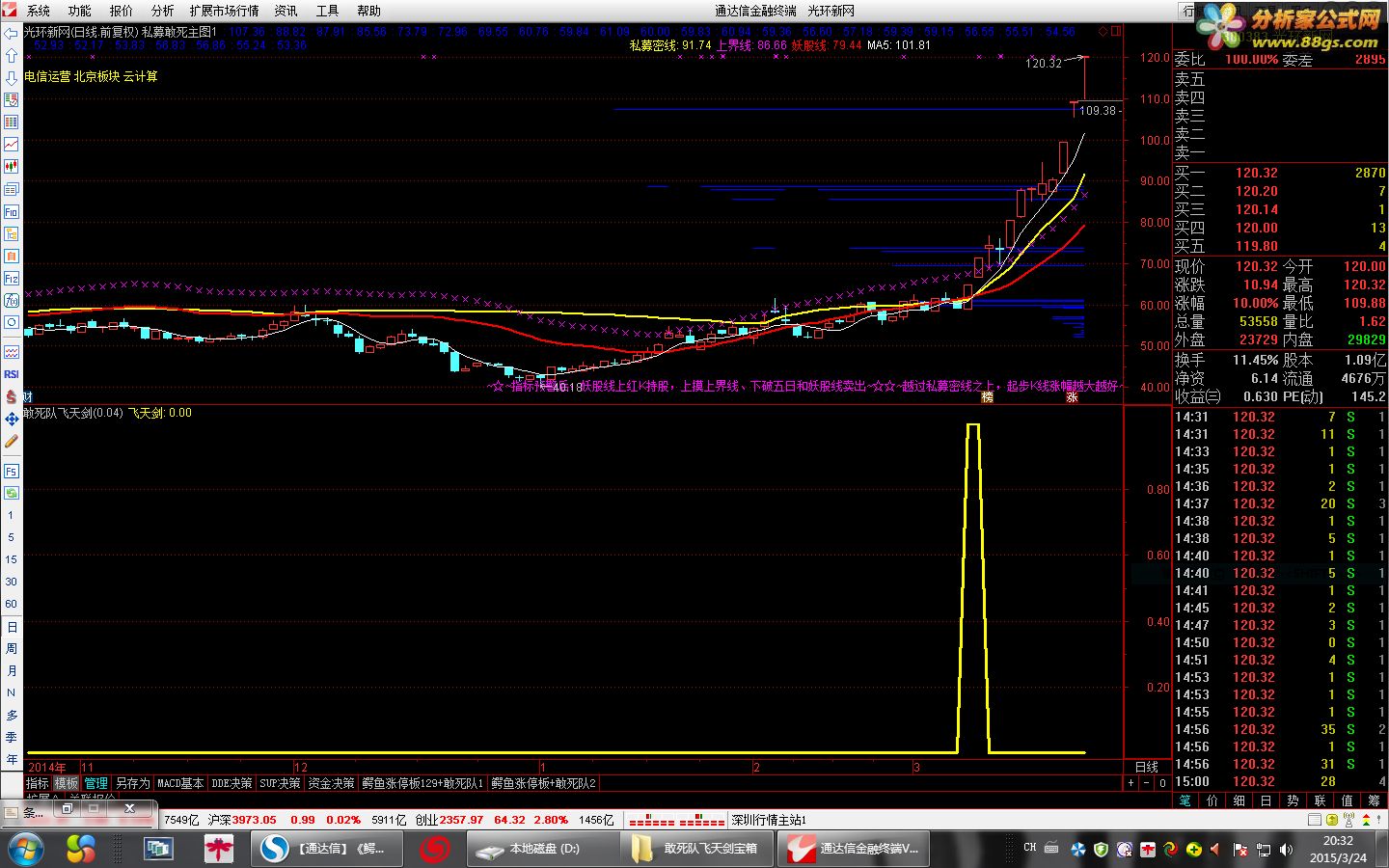The height and width of the screenshot is (868, 1389).
Task: Select the candlestick chart icon
Action: click(x=12, y=167)
